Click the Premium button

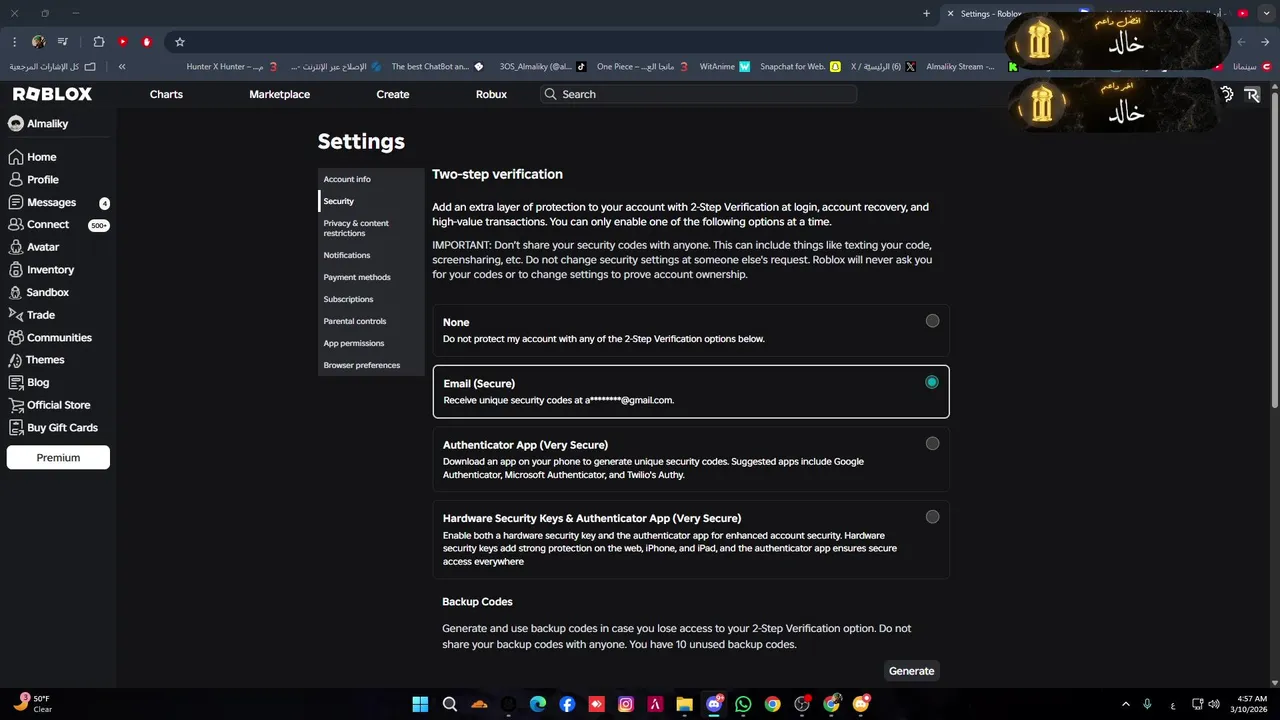tap(58, 457)
